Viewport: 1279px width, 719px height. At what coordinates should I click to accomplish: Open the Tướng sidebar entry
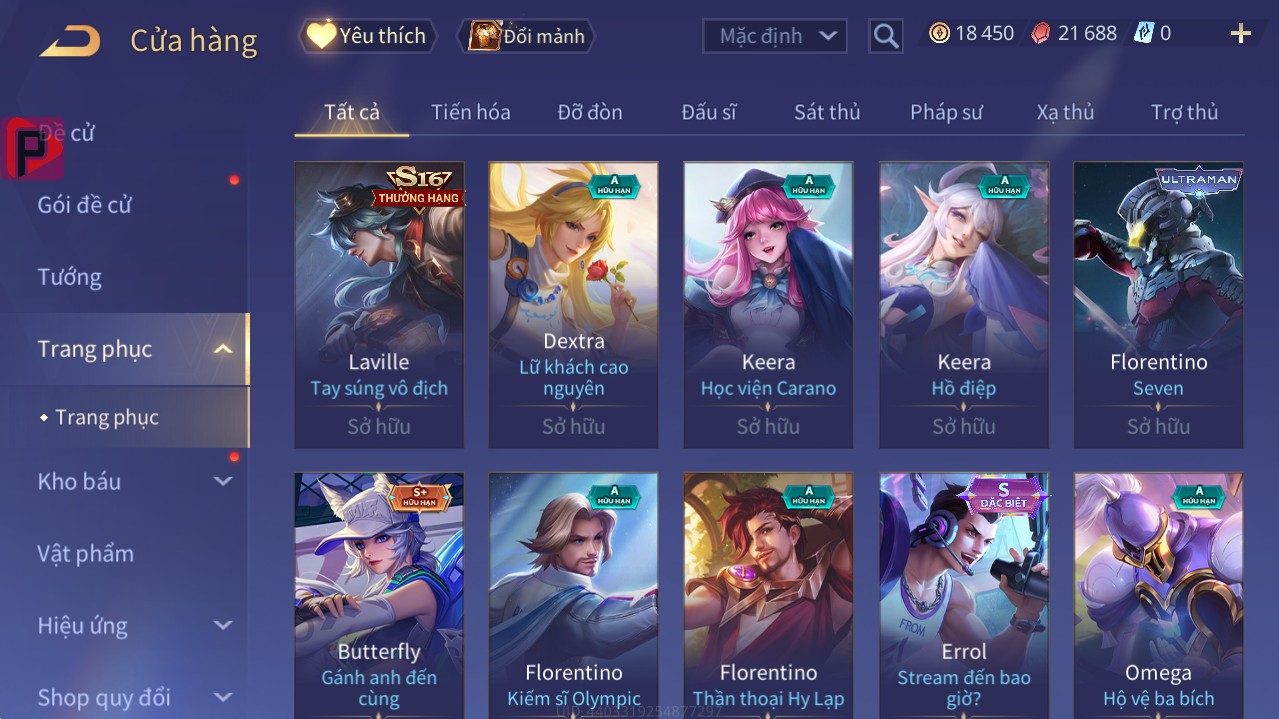coord(70,277)
